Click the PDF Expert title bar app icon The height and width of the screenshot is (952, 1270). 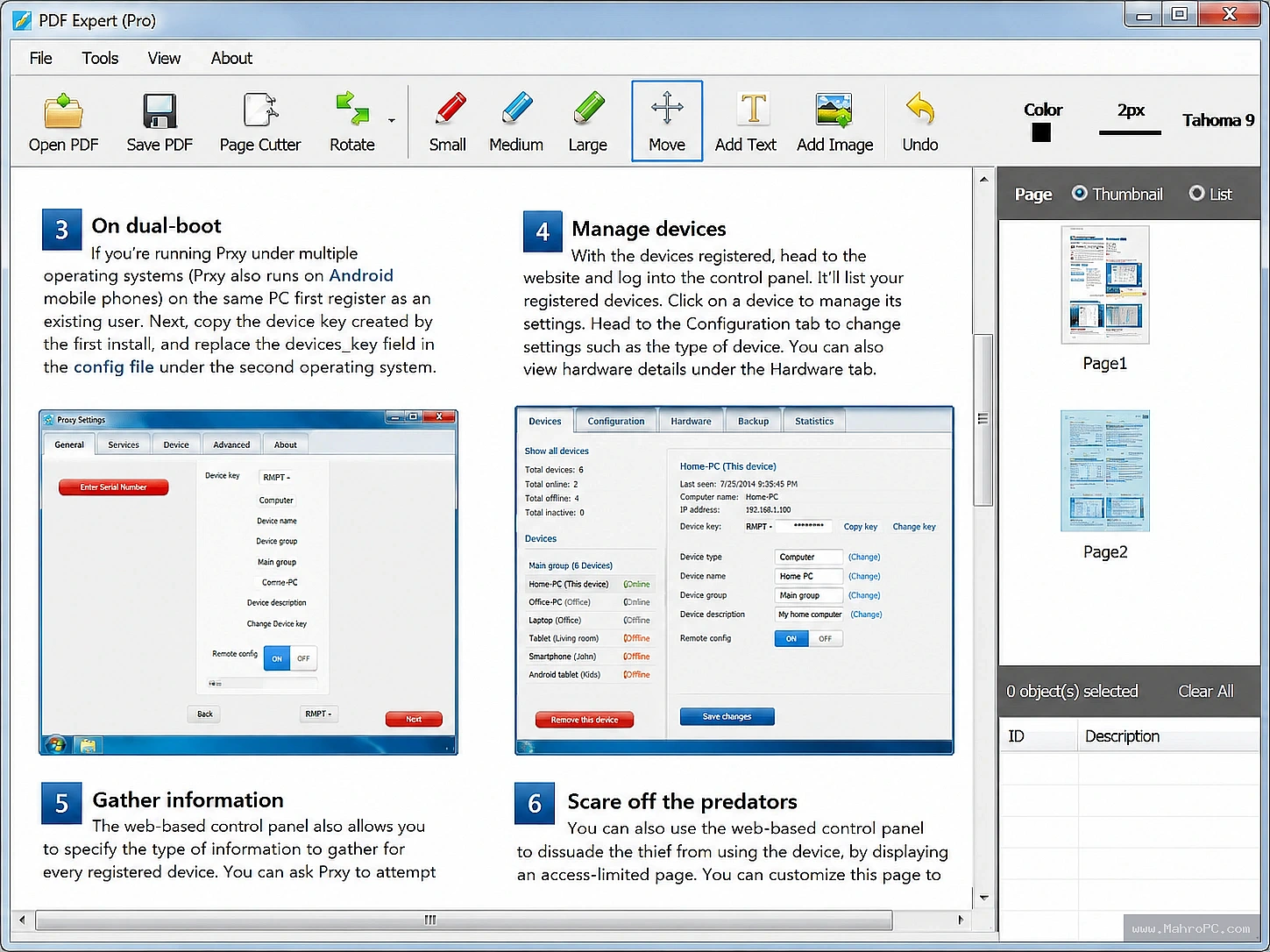23,19
